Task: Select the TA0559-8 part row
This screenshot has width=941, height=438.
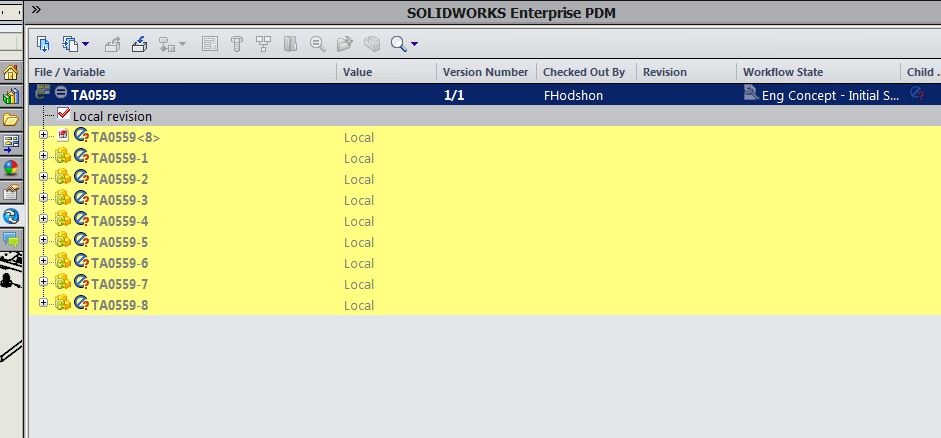Action: 485,305
